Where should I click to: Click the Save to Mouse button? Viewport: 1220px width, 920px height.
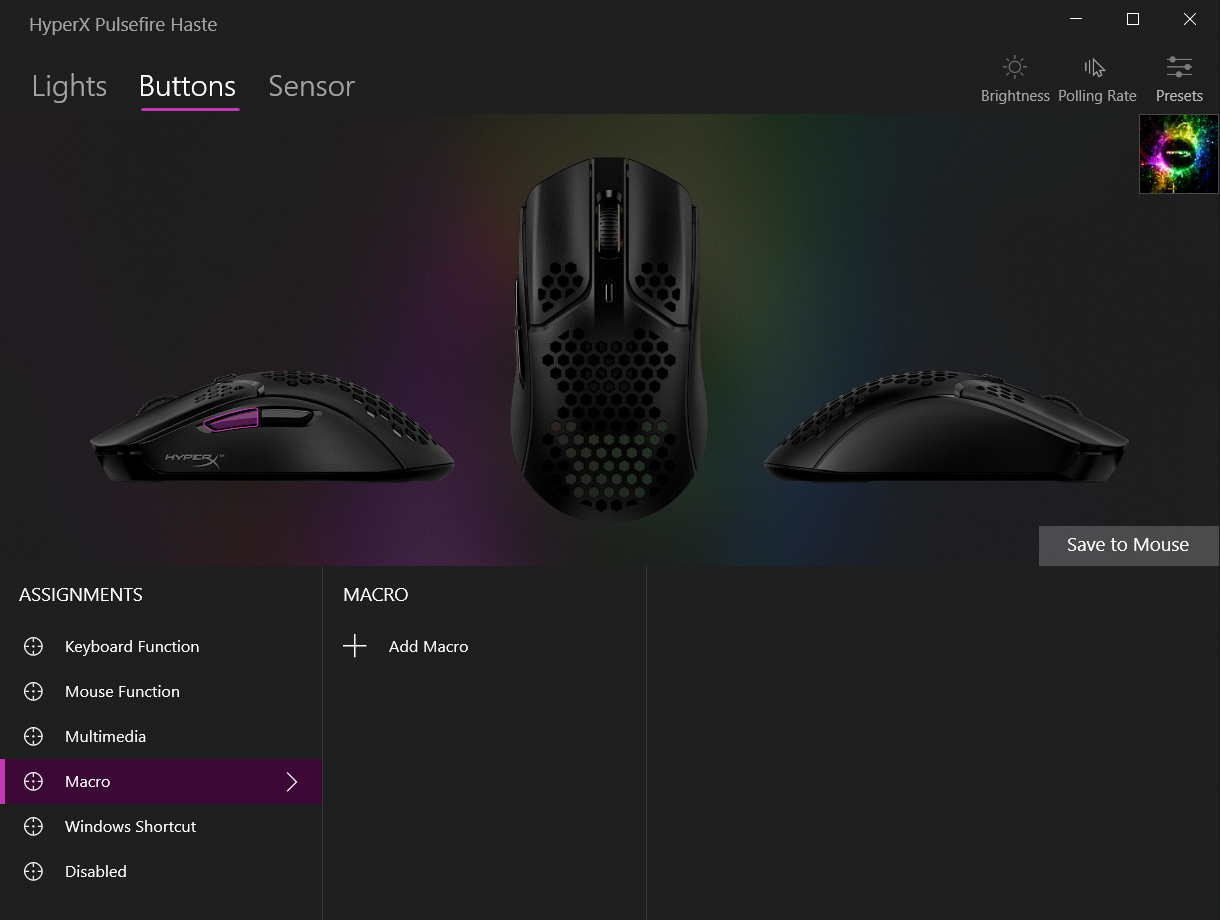click(1128, 545)
